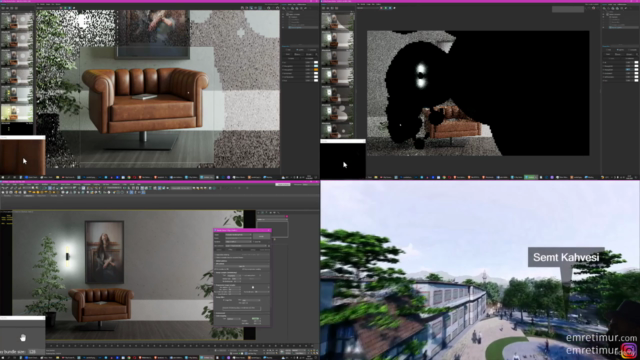Click the Render button in Render Setup dialog
Image resolution: width=640 pixels, height=360 pixels.
click(261, 236)
